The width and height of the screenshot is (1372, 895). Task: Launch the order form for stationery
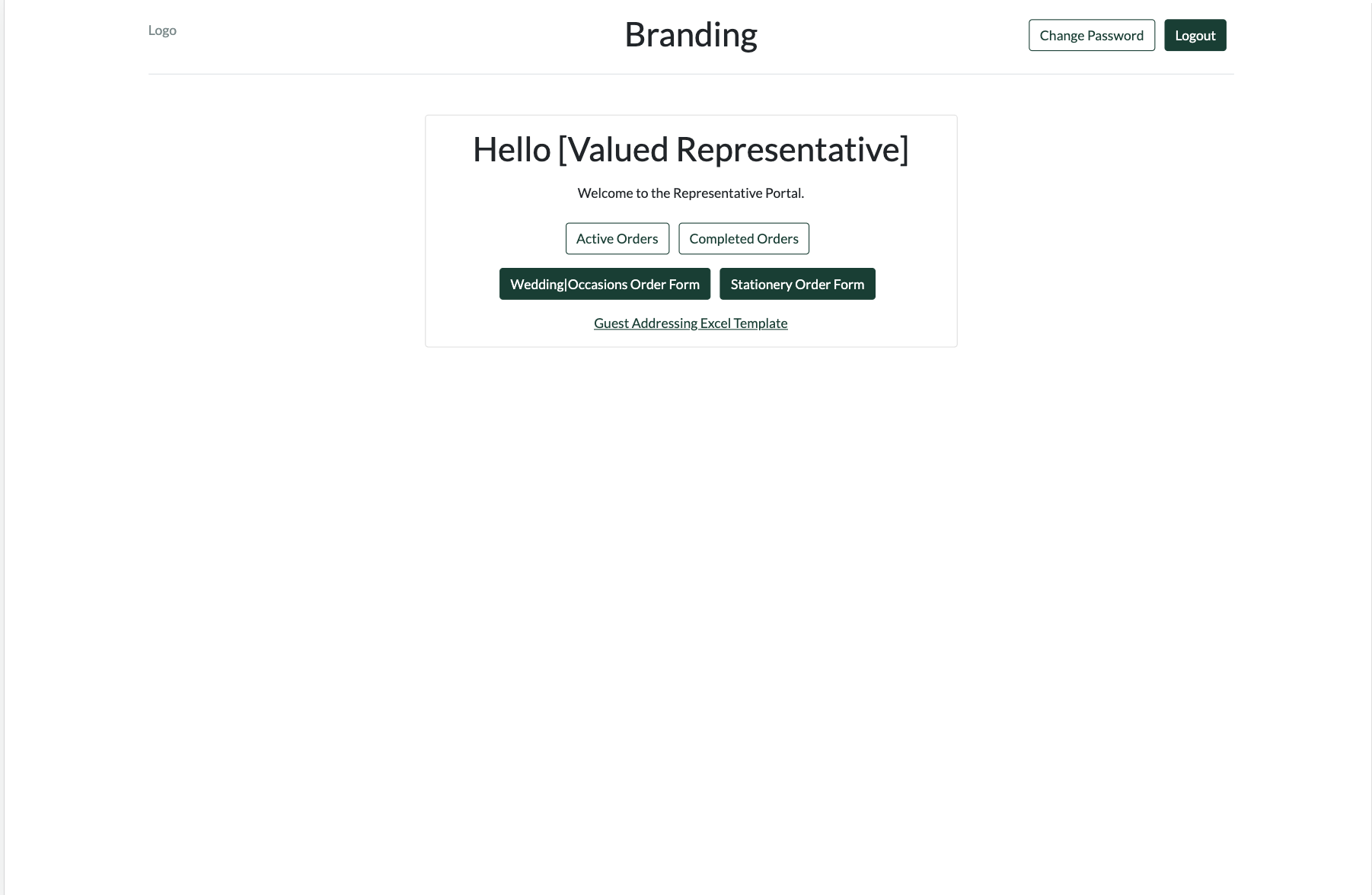point(797,285)
